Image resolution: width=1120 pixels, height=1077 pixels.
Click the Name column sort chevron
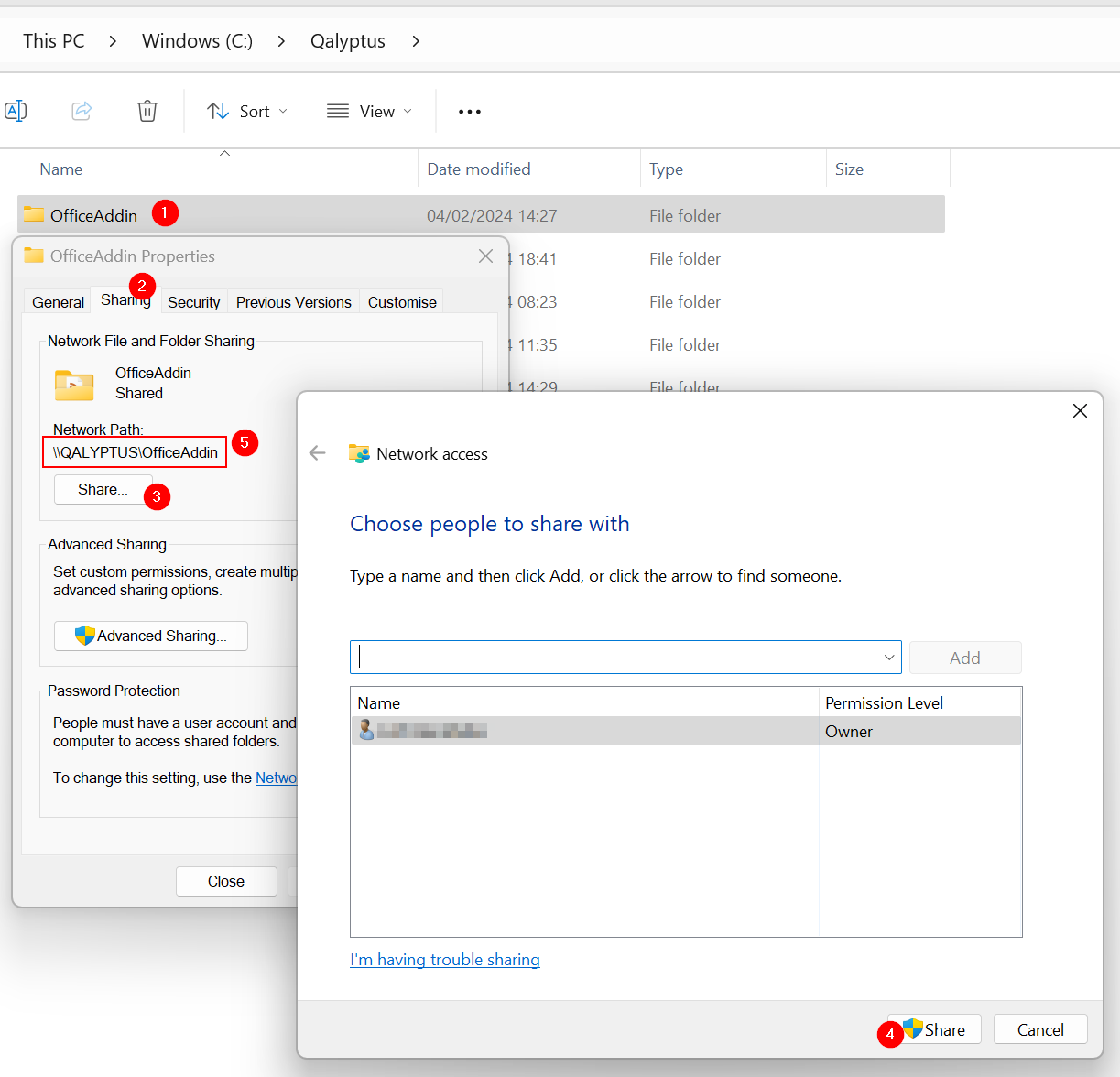(x=224, y=154)
